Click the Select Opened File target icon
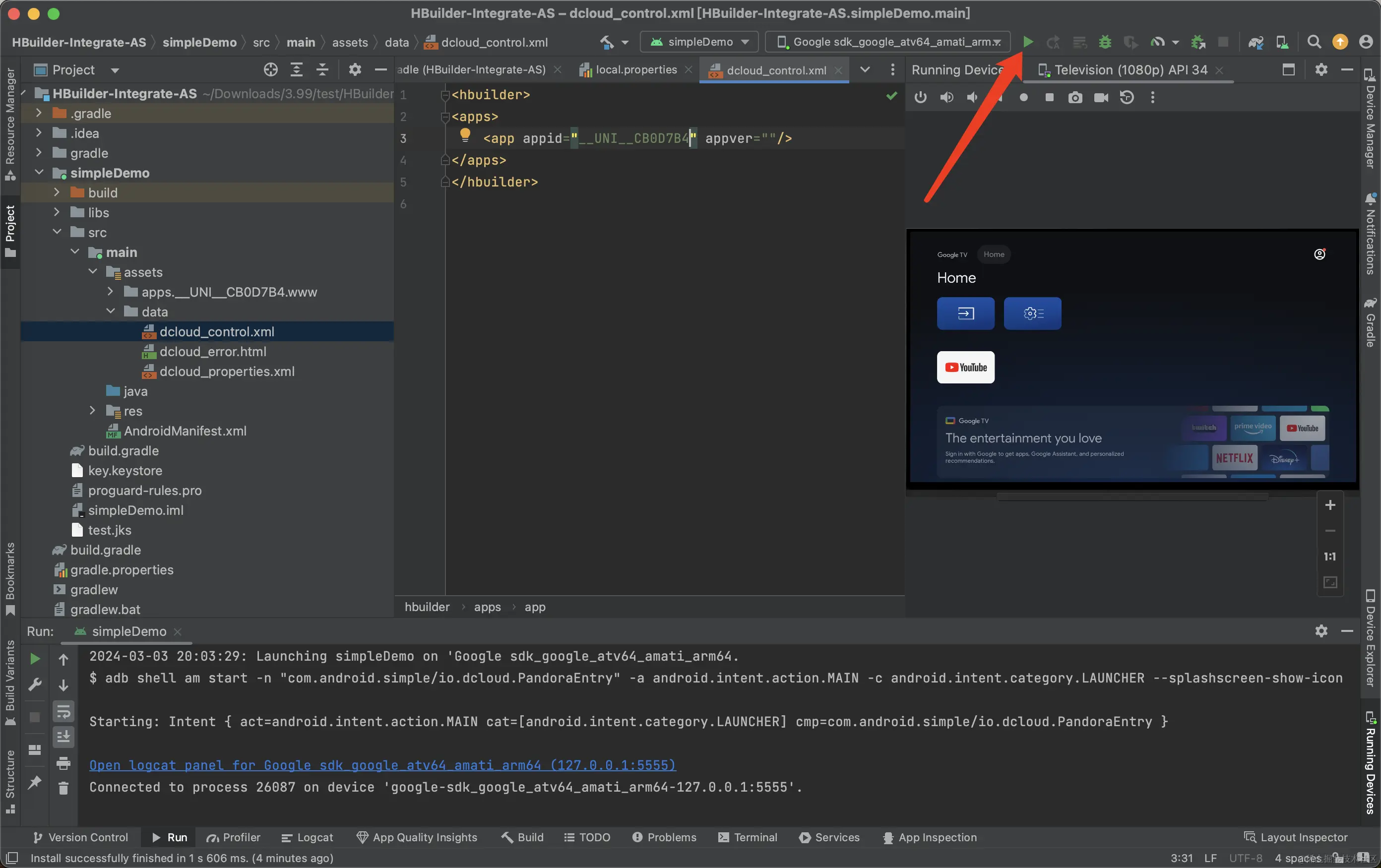This screenshot has width=1381, height=868. coord(271,70)
